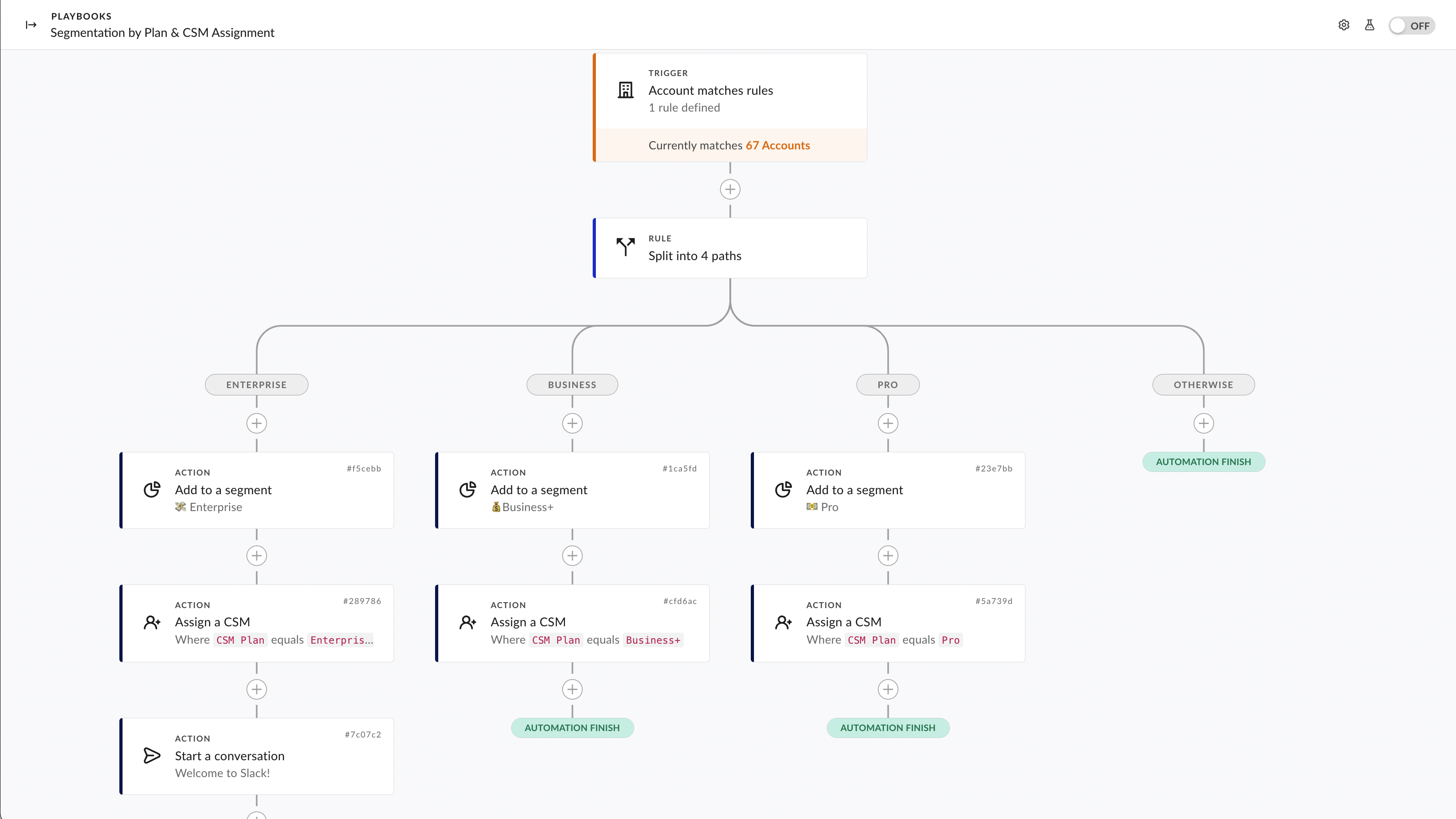
Task: Click the plus button in the OTHERWISE path
Action: tap(1203, 423)
